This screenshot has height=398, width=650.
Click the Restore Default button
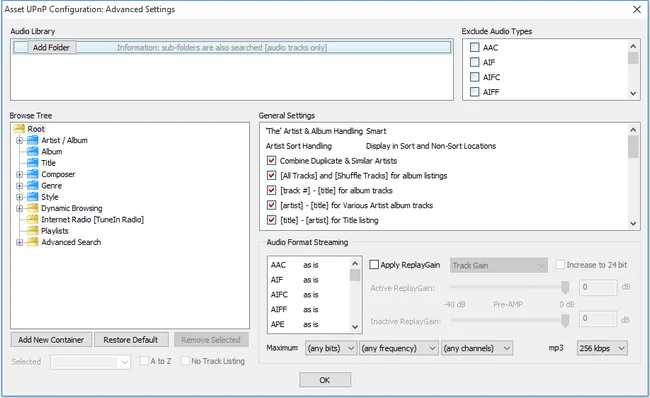click(x=131, y=340)
